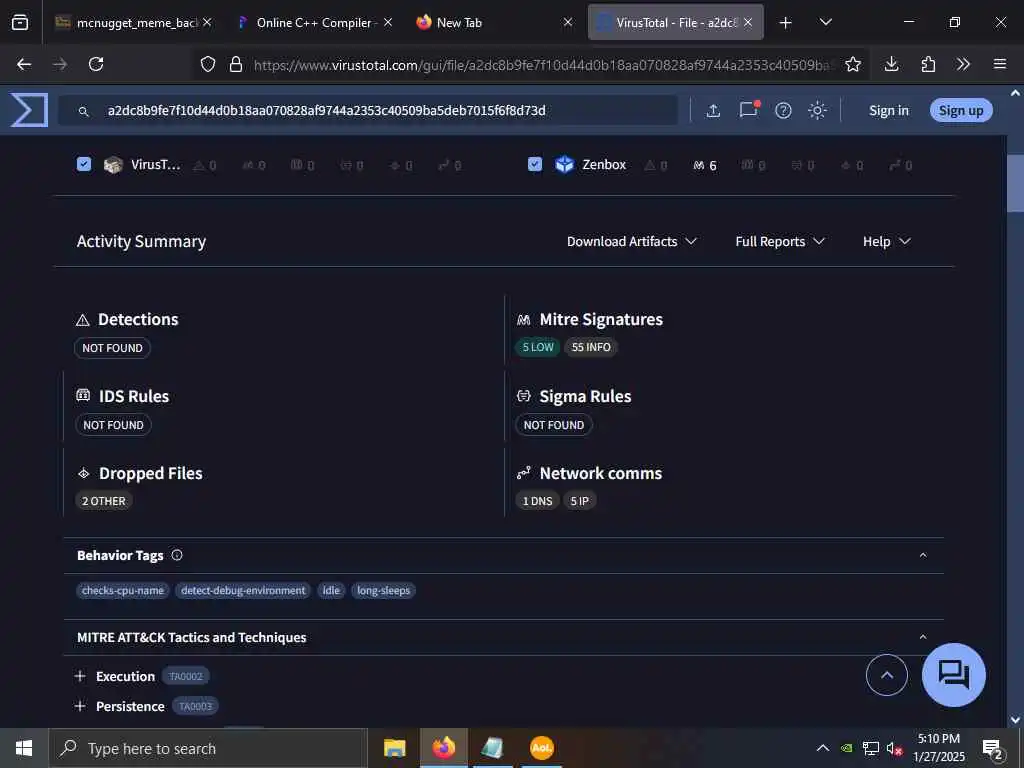Open the more tools overflow chevrons
1024x768 pixels.
pyautogui.click(x=963, y=64)
